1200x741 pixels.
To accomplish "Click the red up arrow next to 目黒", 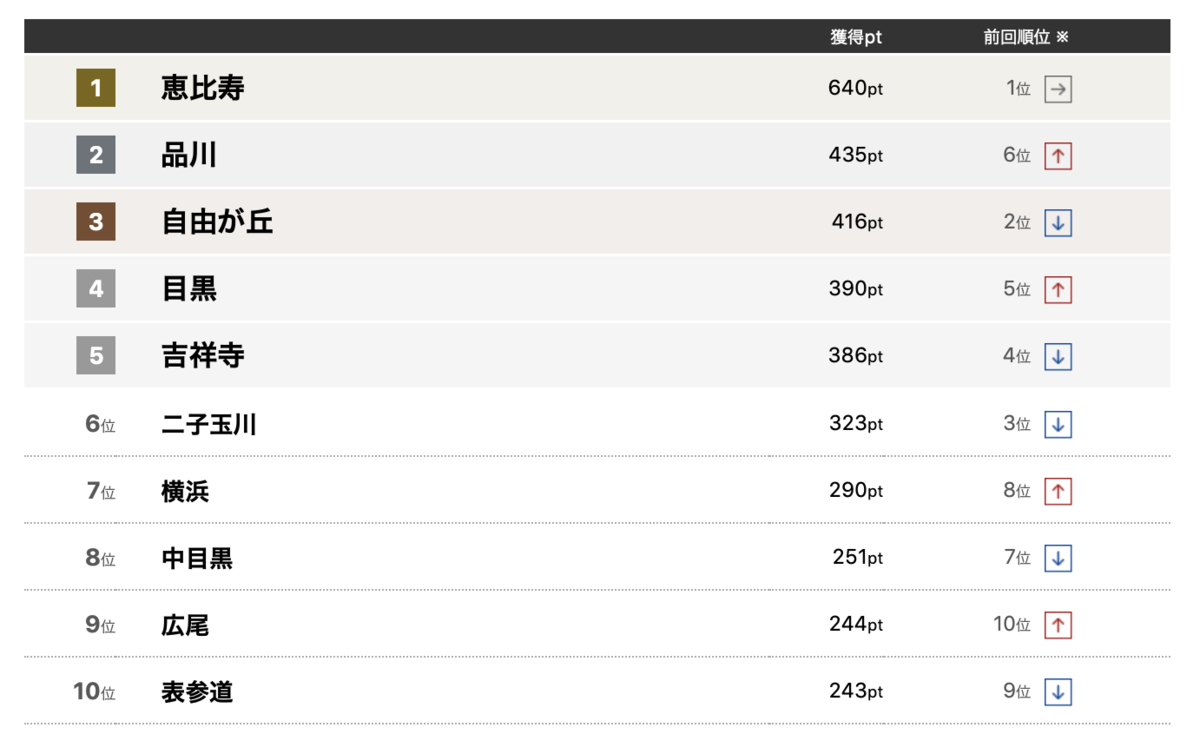I will (1058, 289).
